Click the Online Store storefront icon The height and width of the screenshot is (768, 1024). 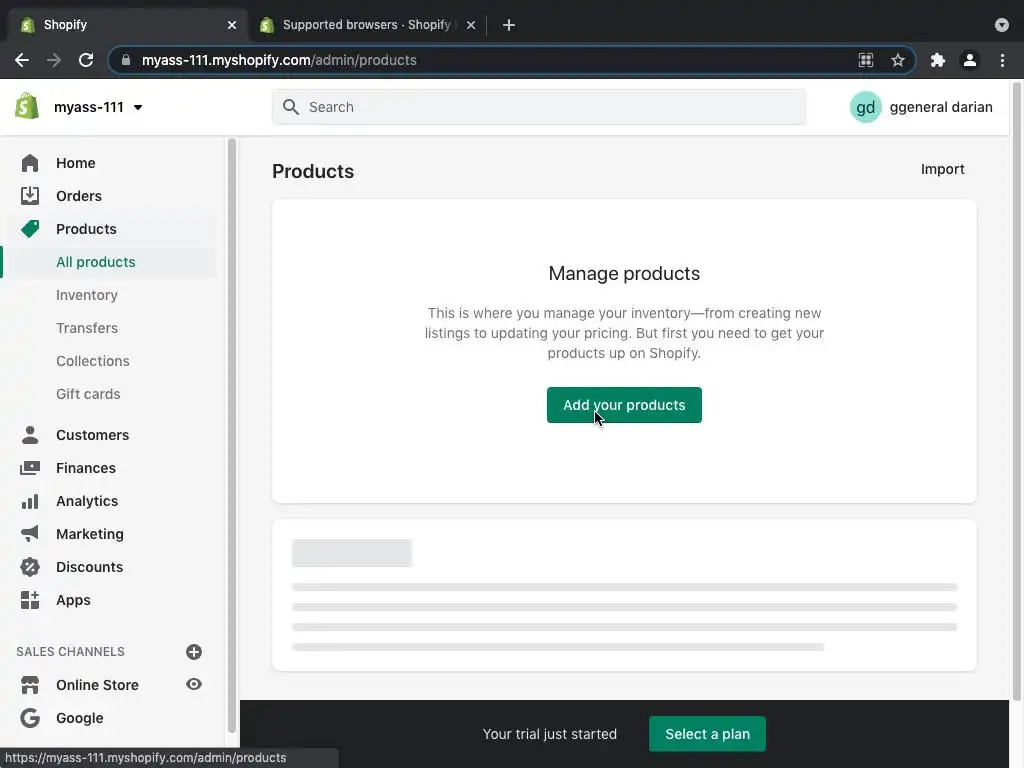29,684
